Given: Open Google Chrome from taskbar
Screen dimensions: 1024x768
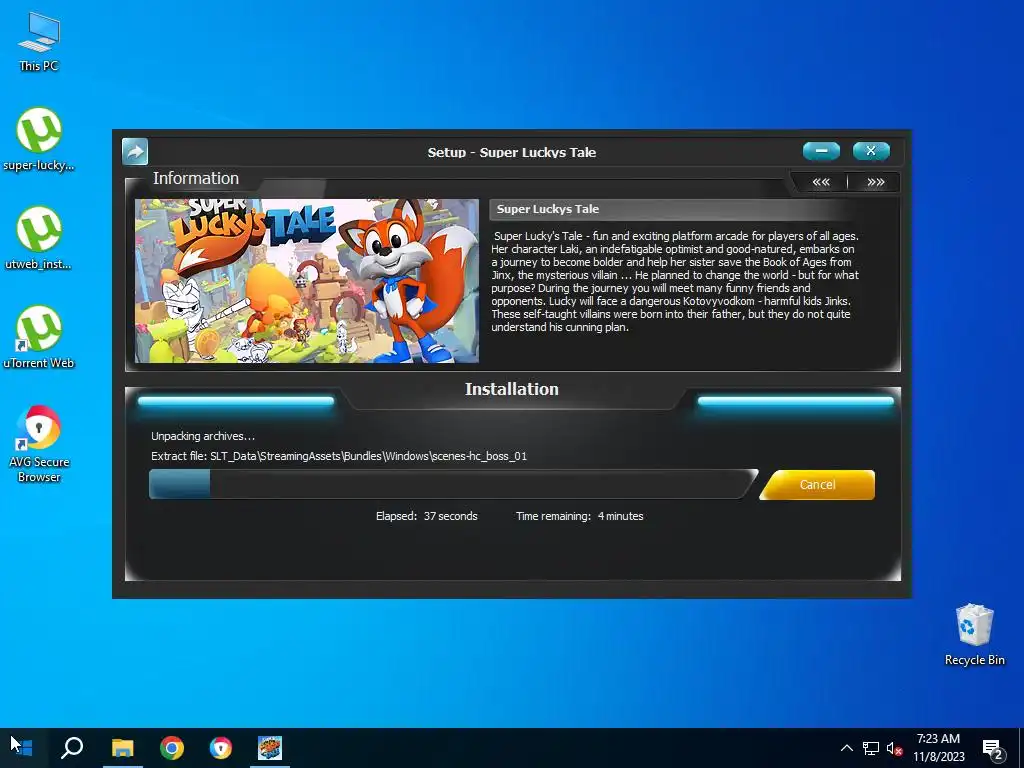Looking at the screenshot, I should point(172,748).
